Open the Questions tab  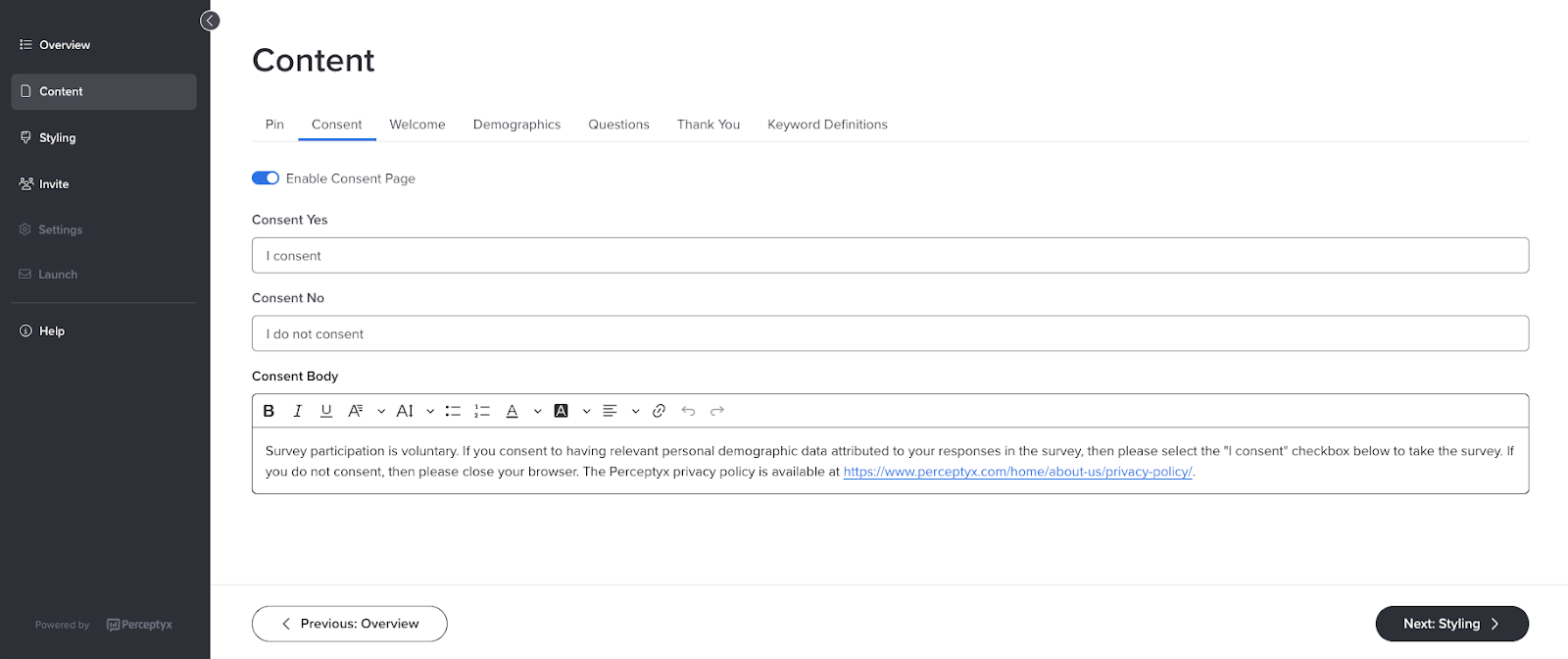[x=618, y=125]
